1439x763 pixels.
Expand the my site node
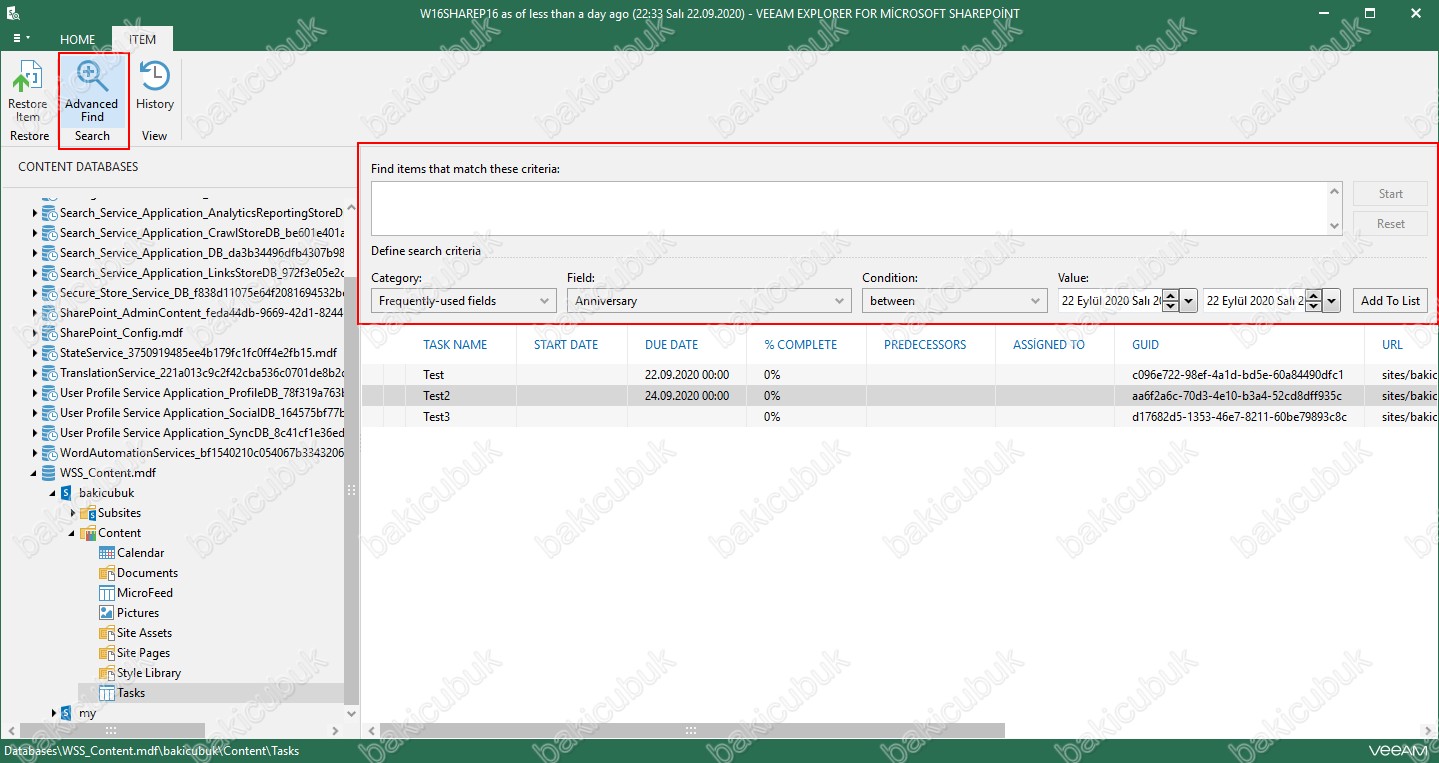pyautogui.click(x=53, y=713)
